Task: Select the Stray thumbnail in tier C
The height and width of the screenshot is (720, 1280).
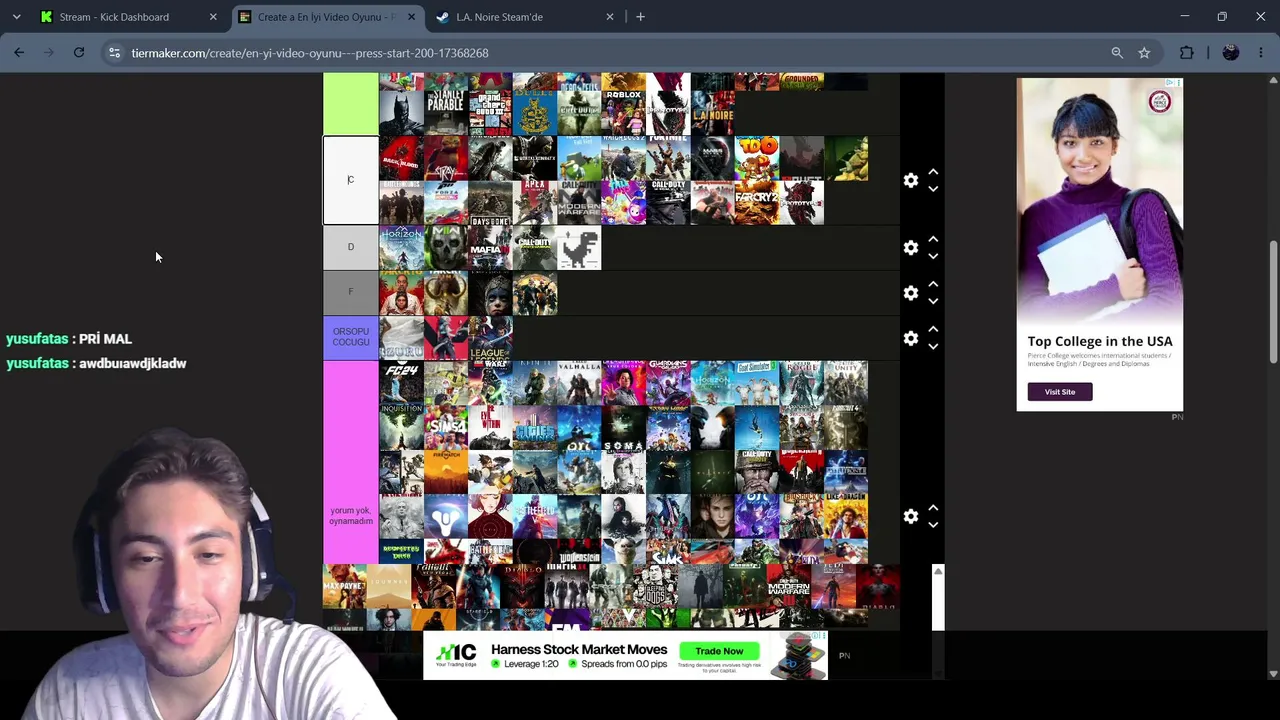Action: pos(445,158)
